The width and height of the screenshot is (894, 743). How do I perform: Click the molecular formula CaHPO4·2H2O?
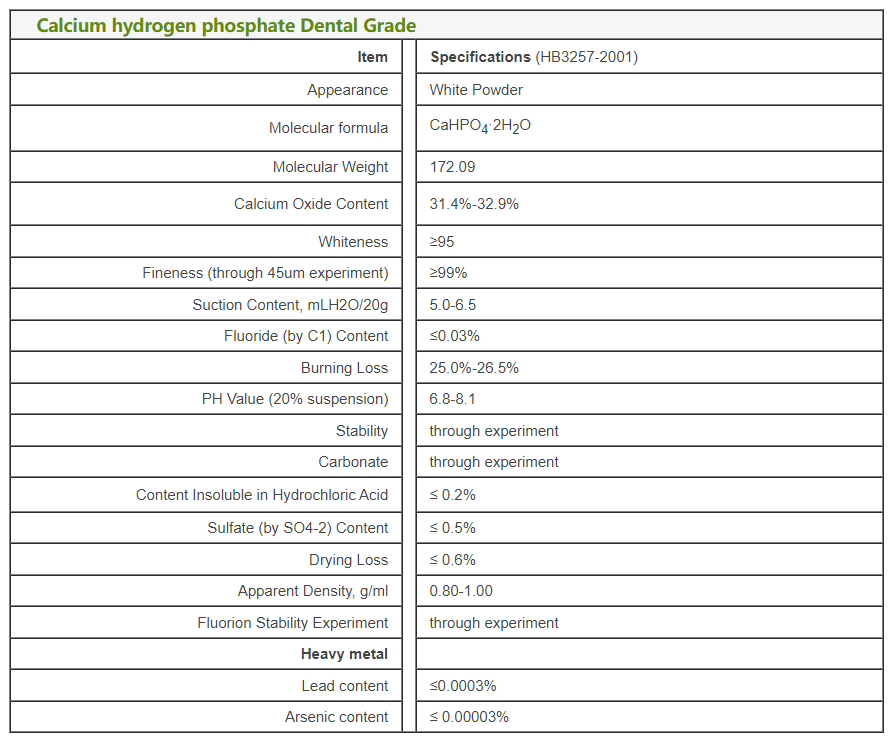(480, 128)
